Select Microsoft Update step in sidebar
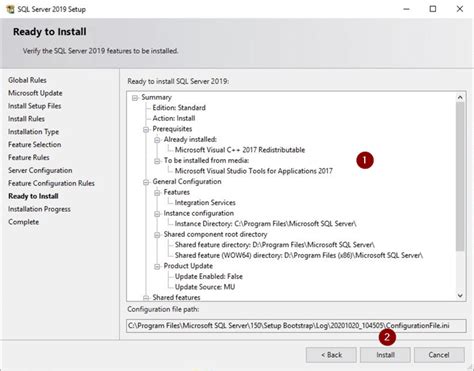 tap(35, 93)
